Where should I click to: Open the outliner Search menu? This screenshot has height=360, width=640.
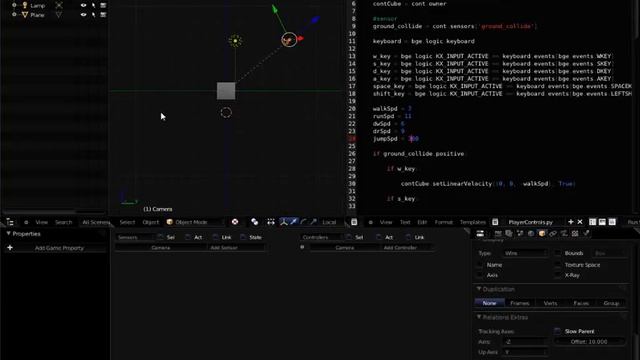63,222
